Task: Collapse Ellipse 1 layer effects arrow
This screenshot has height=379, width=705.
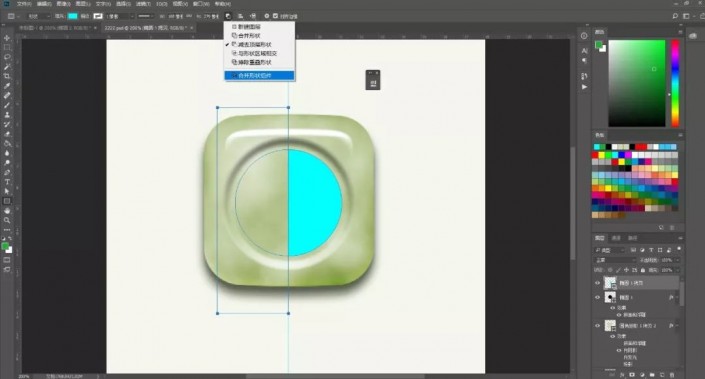Action: point(677,297)
